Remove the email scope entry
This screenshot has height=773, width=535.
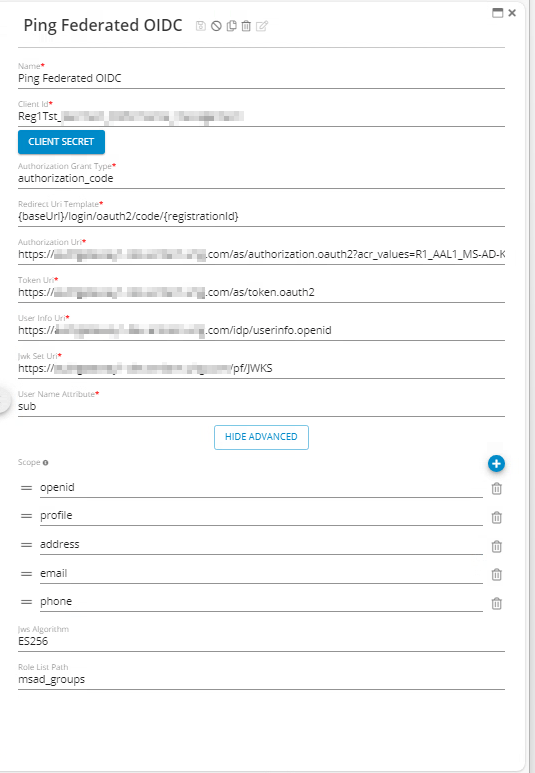click(x=497, y=574)
